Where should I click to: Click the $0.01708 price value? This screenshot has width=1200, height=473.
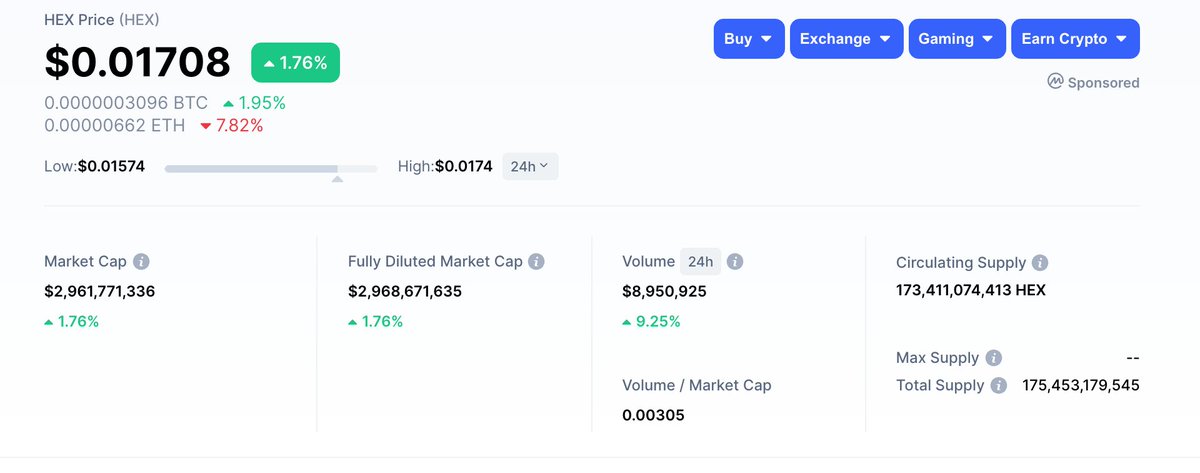[x=138, y=62]
